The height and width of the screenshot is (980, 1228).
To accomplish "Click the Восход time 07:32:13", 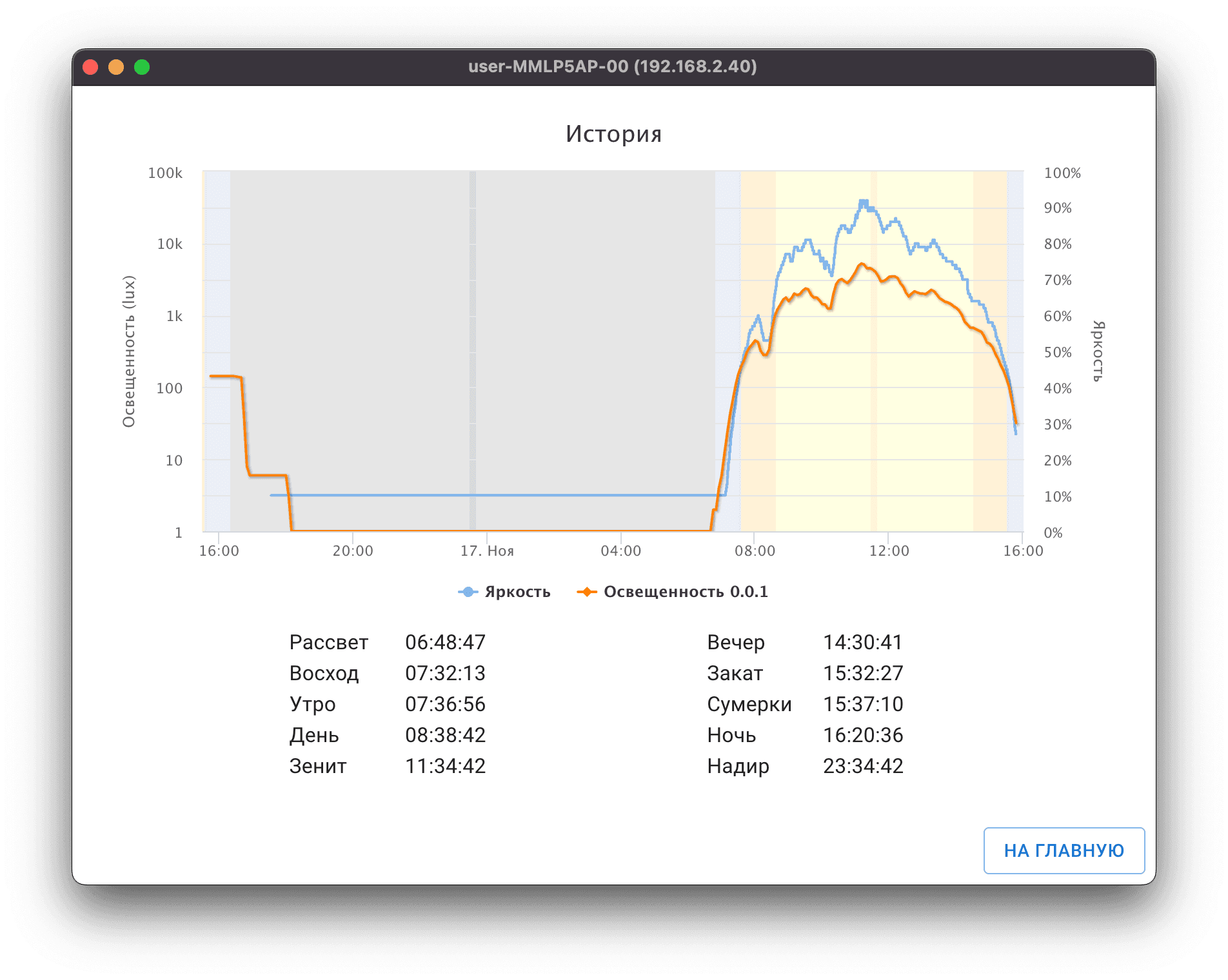I will point(445,673).
